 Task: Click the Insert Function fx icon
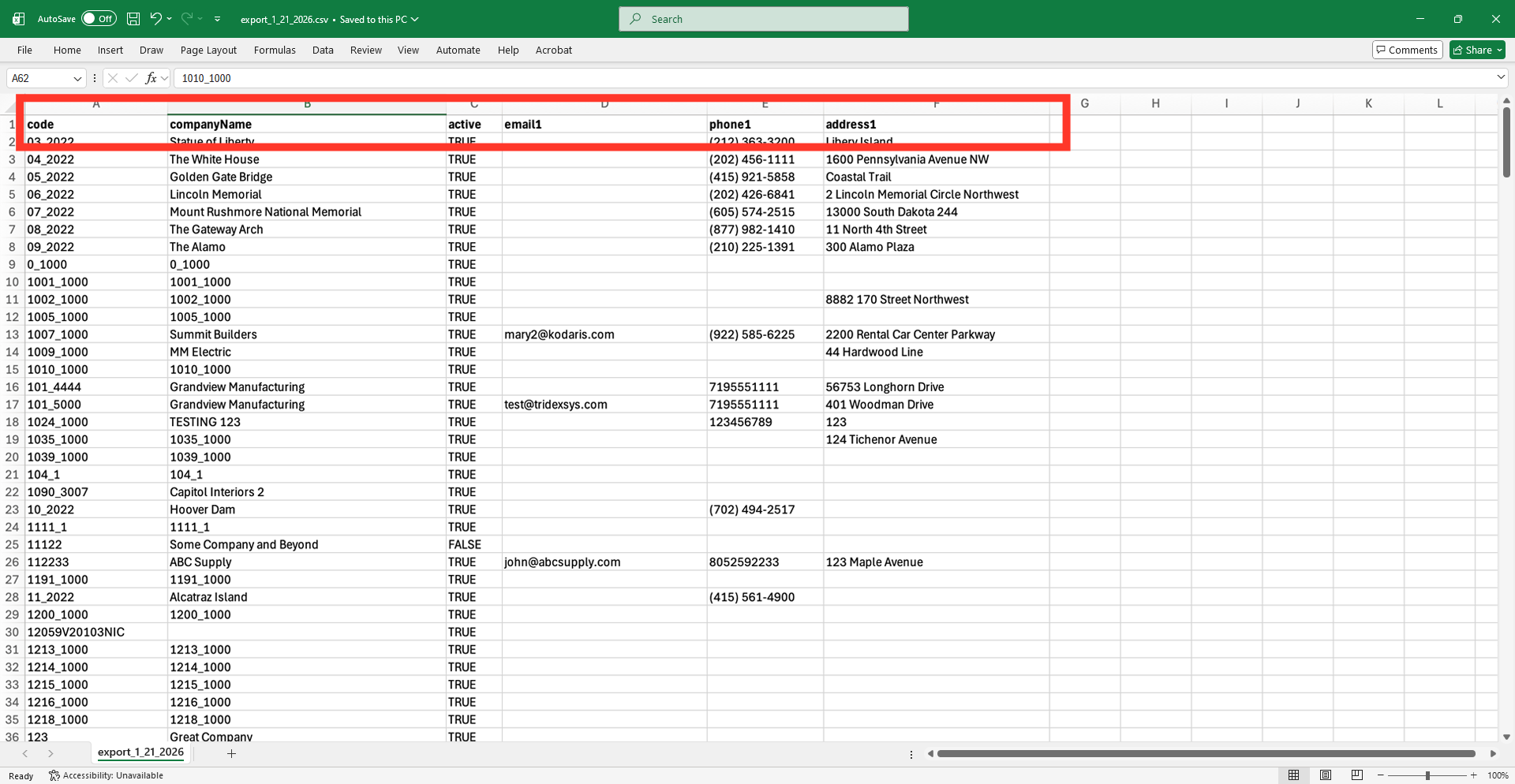pyautogui.click(x=151, y=78)
